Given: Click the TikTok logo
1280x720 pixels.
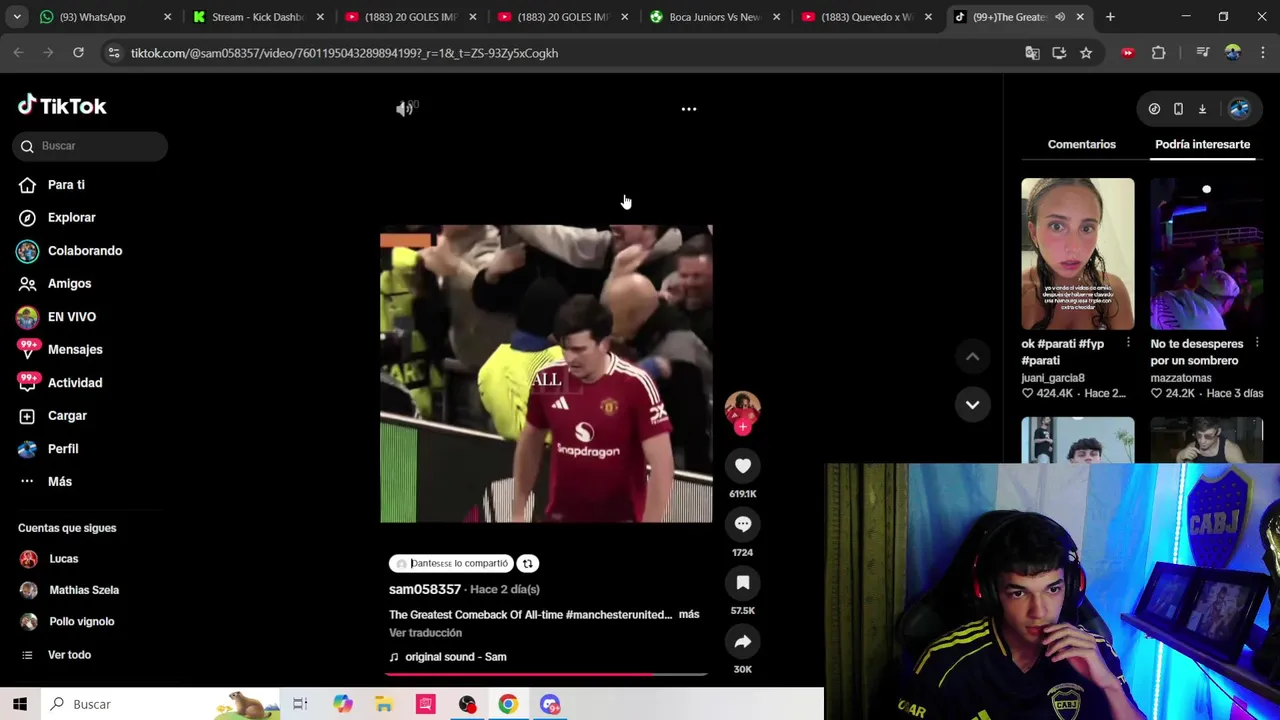Looking at the screenshot, I should 62,105.
